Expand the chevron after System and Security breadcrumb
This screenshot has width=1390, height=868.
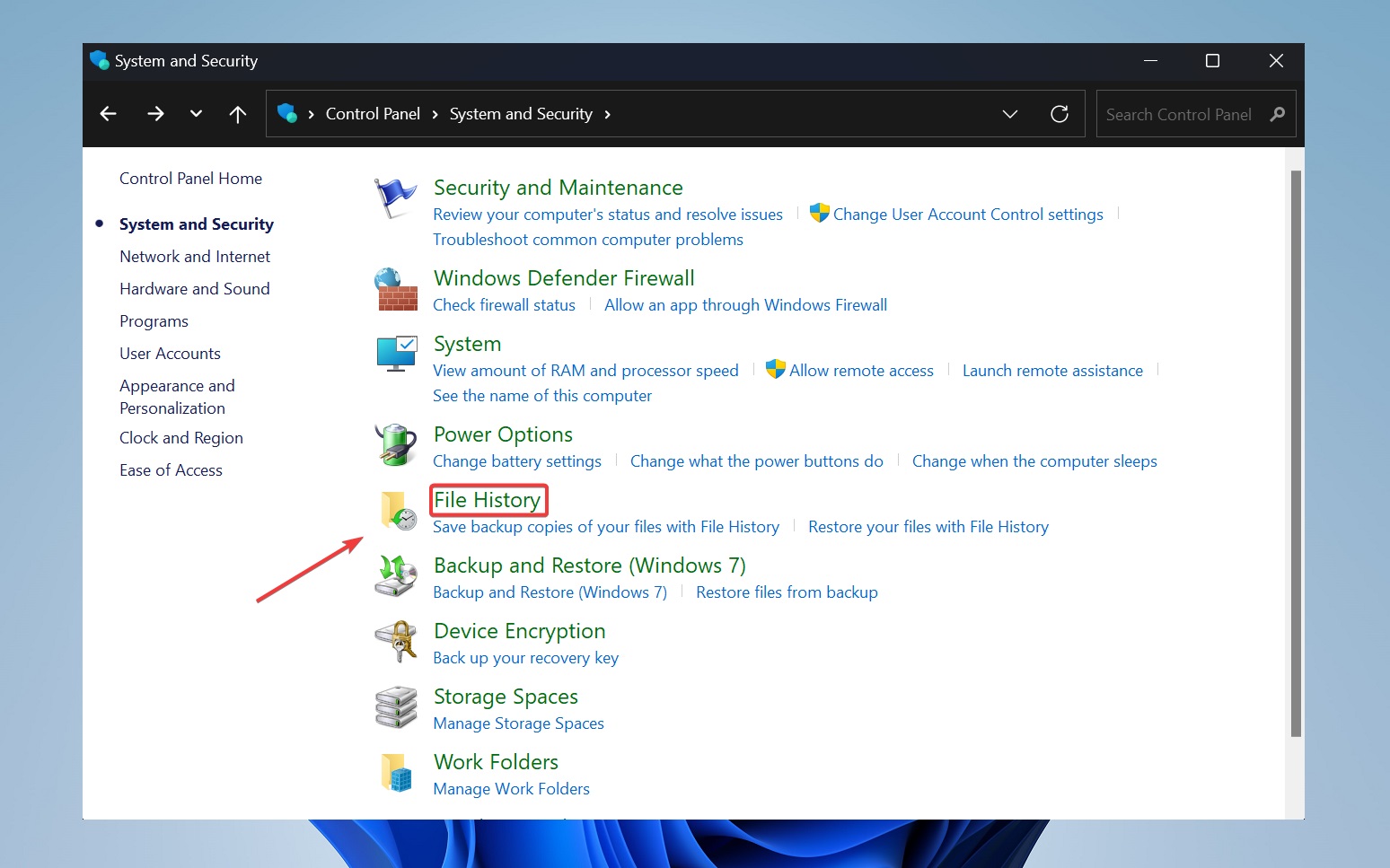(x=608, y=114)
